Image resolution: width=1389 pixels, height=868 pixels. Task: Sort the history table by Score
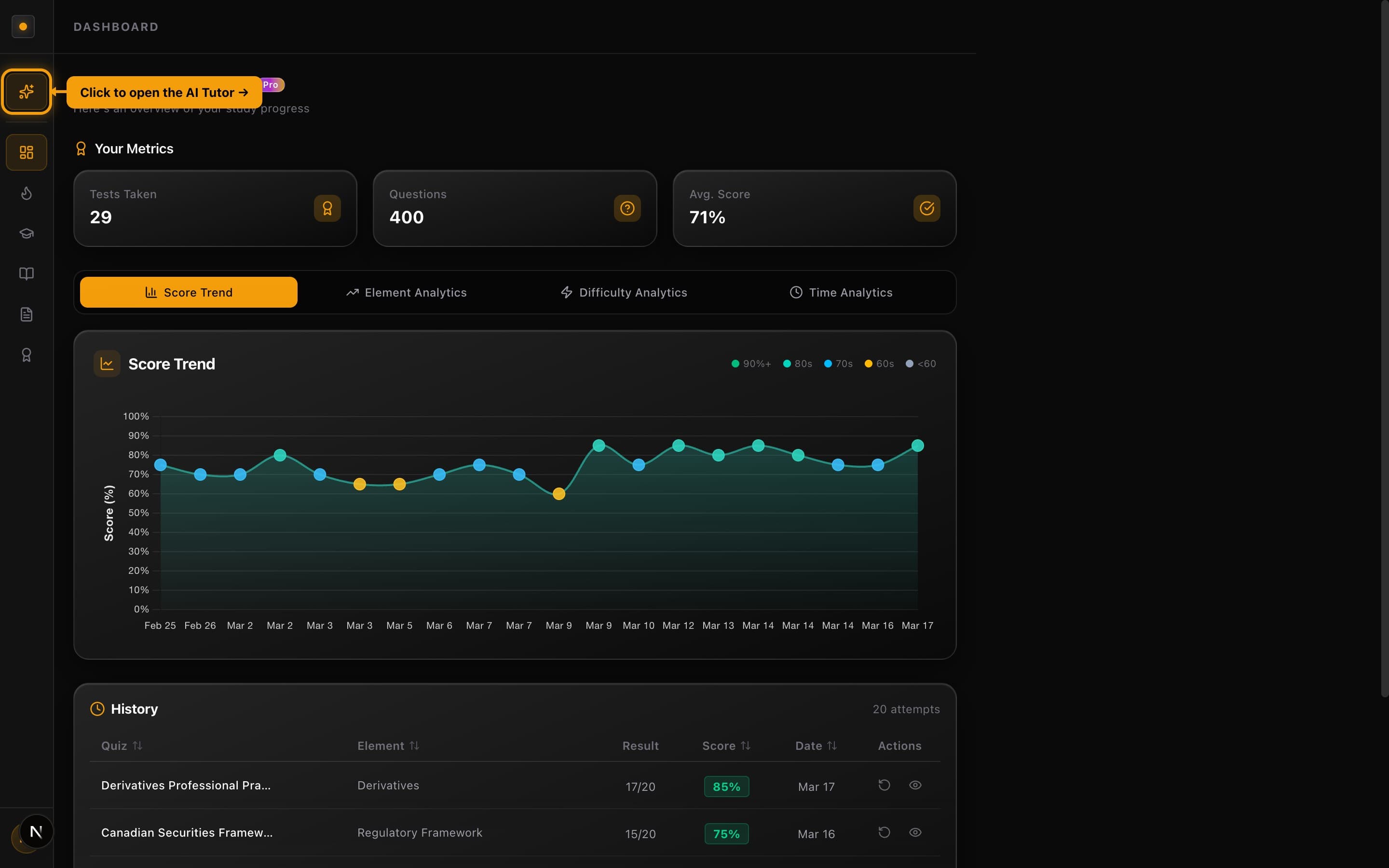click(725, 745)
